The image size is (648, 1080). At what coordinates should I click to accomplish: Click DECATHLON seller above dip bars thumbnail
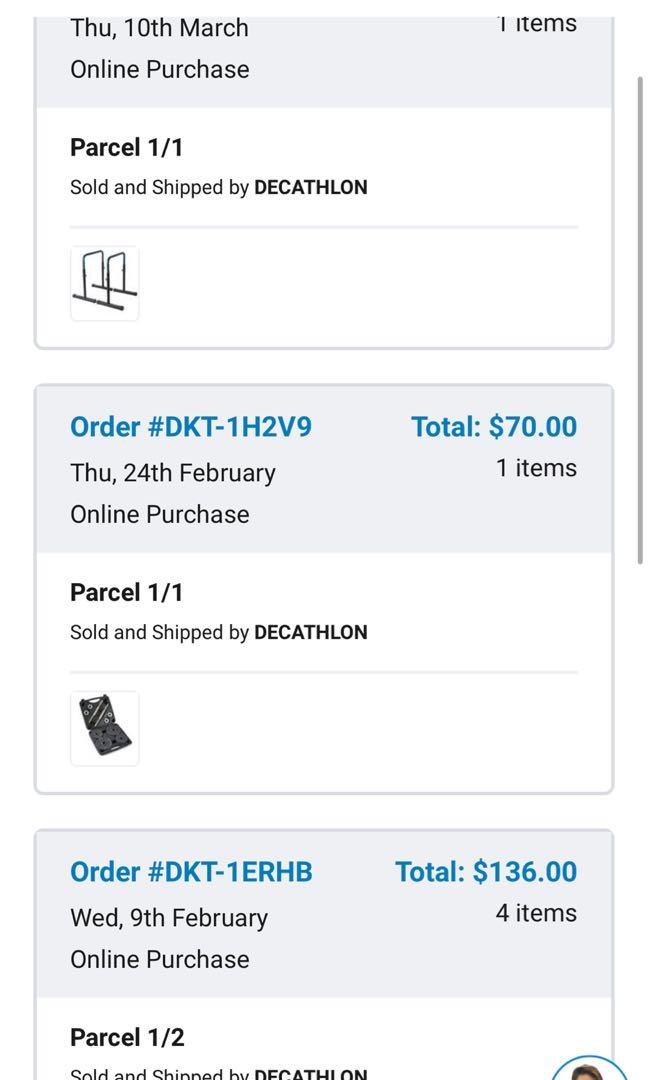311,187
